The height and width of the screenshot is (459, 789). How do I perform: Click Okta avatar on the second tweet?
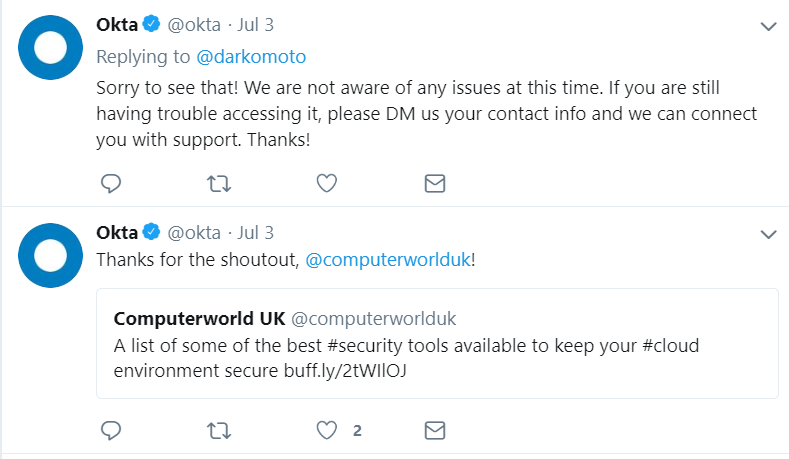50,255
